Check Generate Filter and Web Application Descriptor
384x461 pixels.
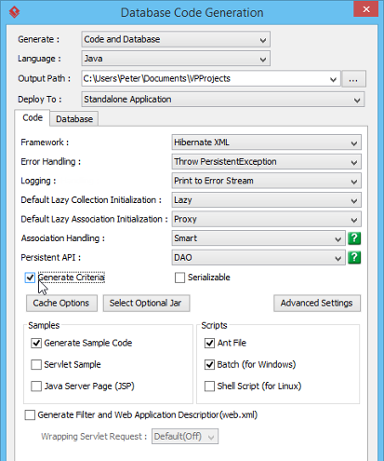[x=30, y=415]
